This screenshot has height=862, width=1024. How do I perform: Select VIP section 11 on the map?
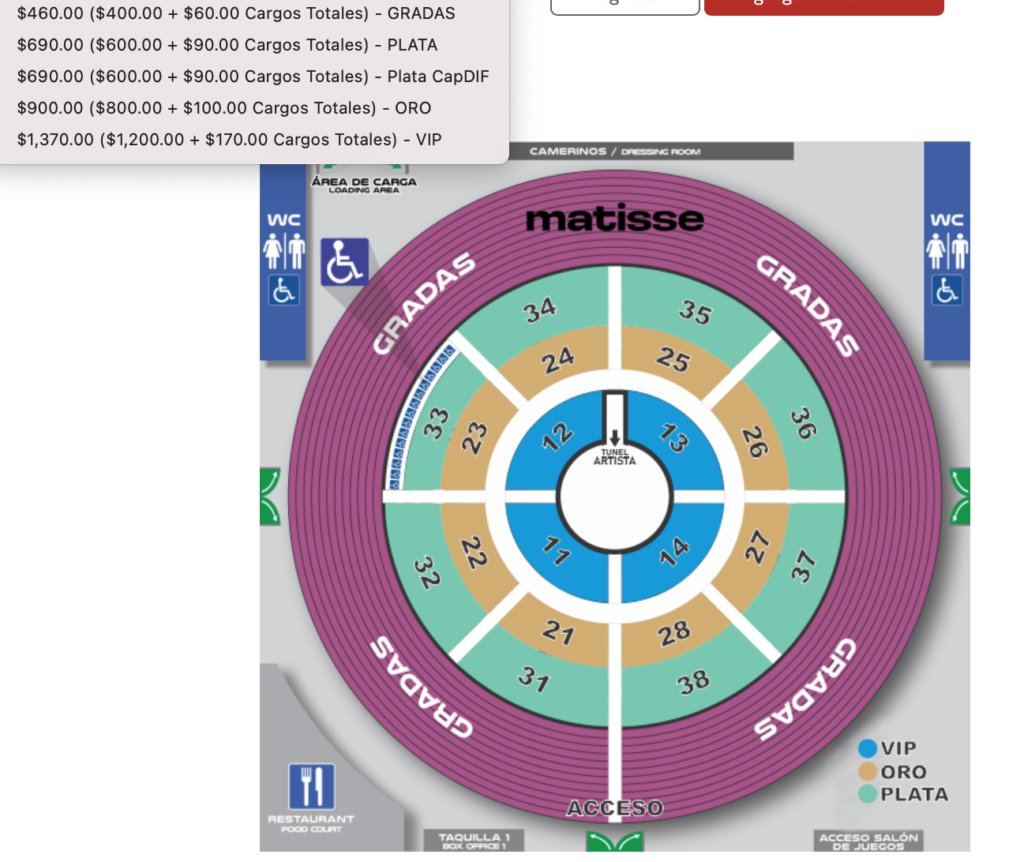click(556, 550)
